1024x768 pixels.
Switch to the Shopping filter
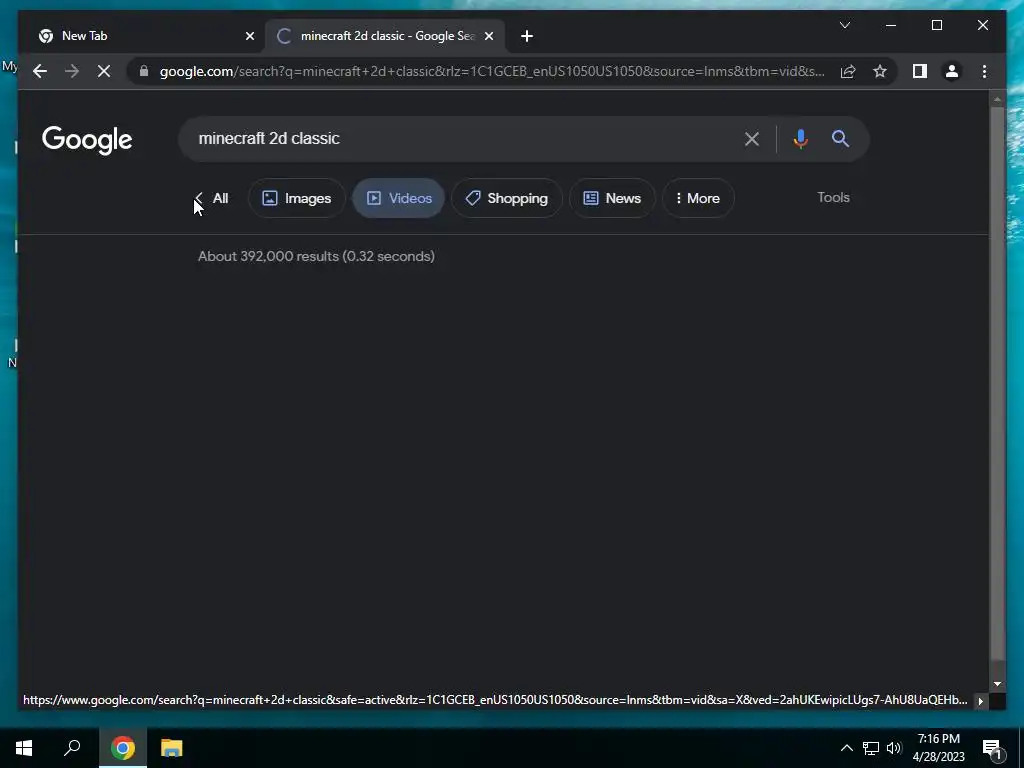pos(507,198)
